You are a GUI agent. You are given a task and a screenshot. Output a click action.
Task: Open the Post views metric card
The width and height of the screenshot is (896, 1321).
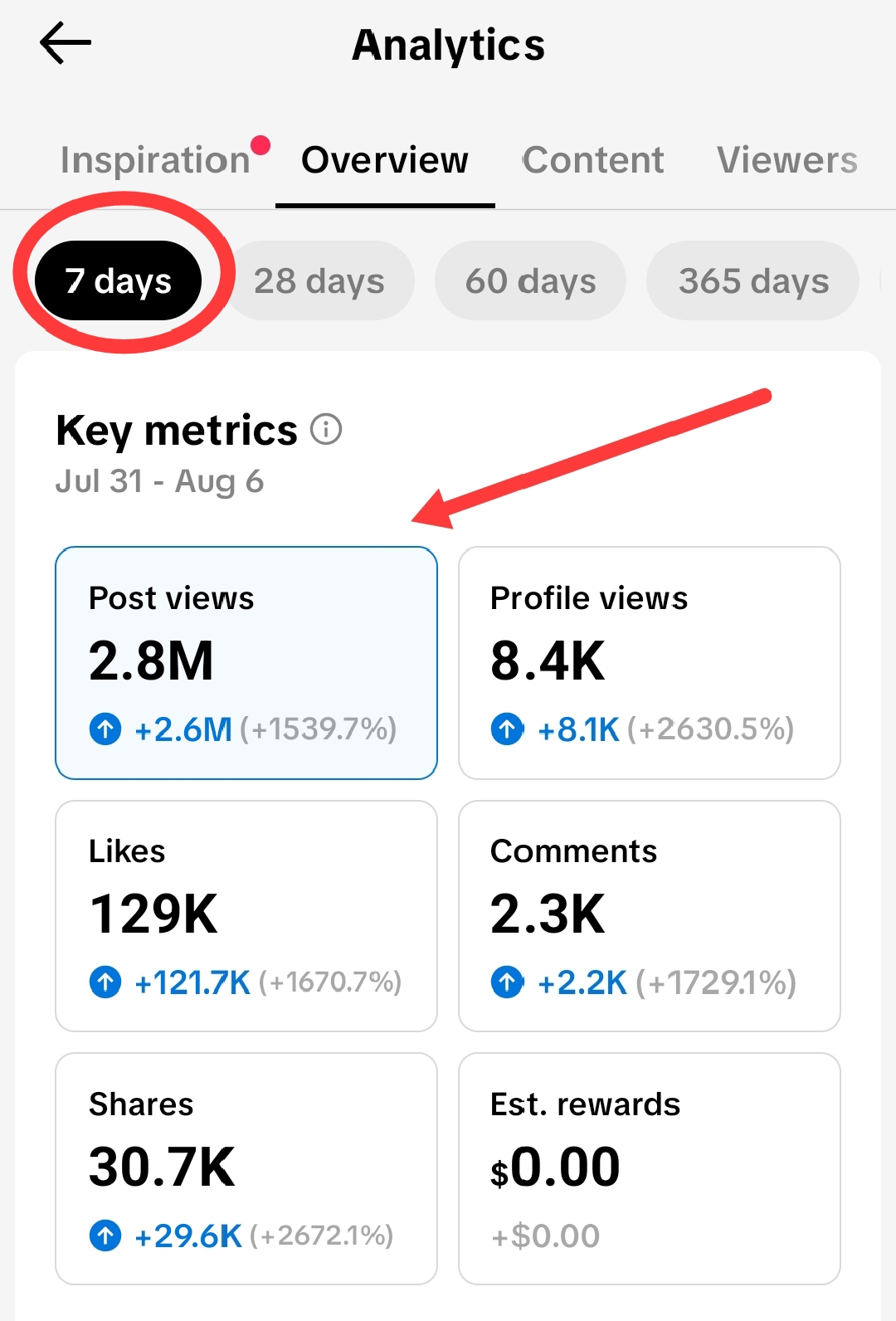pos(246,663)
